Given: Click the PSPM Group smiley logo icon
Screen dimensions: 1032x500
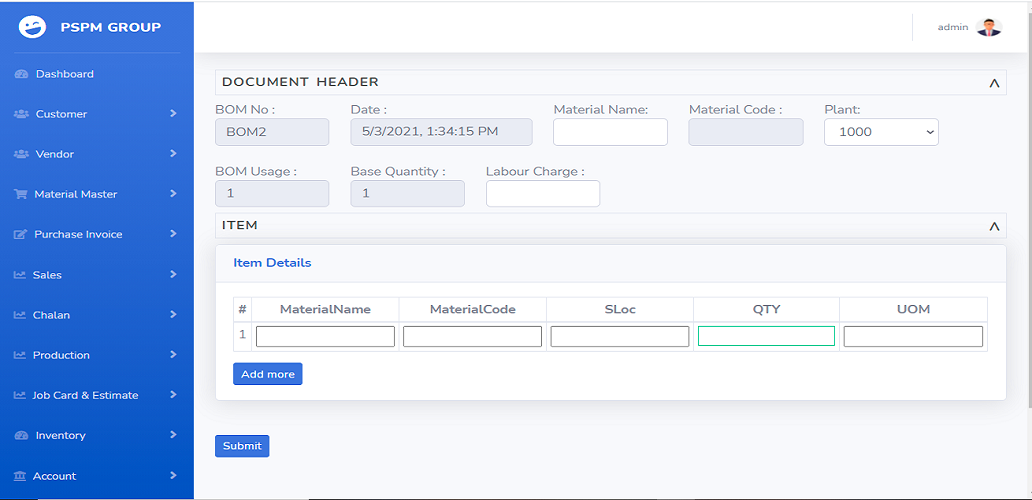Looking at the screenshot, I should pyautogui.click(x=32, y=27).
